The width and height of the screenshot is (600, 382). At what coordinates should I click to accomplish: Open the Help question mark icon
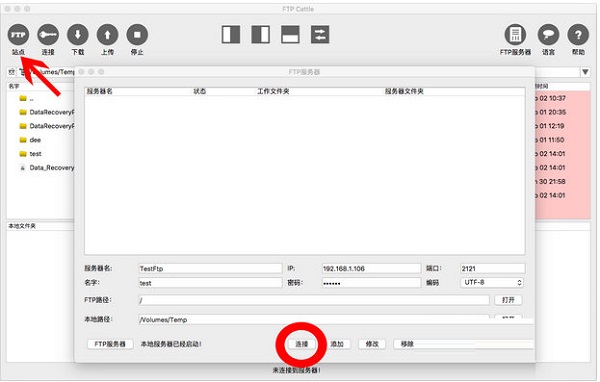(578, 35)
